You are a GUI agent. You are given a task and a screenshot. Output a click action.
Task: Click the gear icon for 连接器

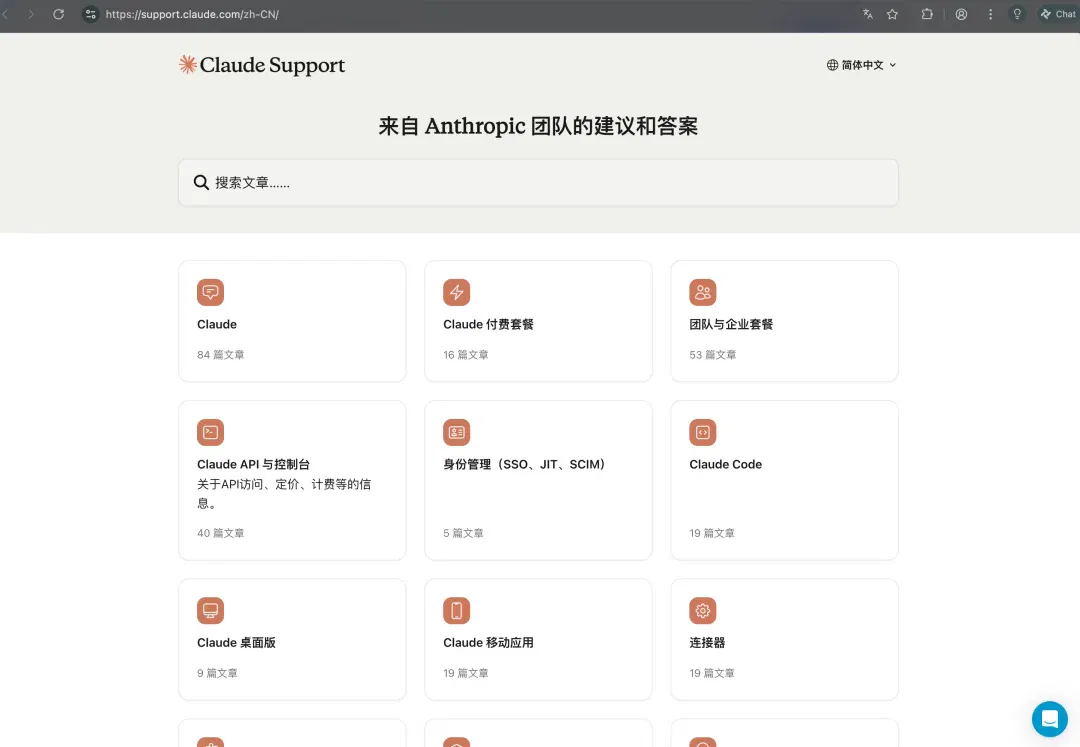point(703,611)
